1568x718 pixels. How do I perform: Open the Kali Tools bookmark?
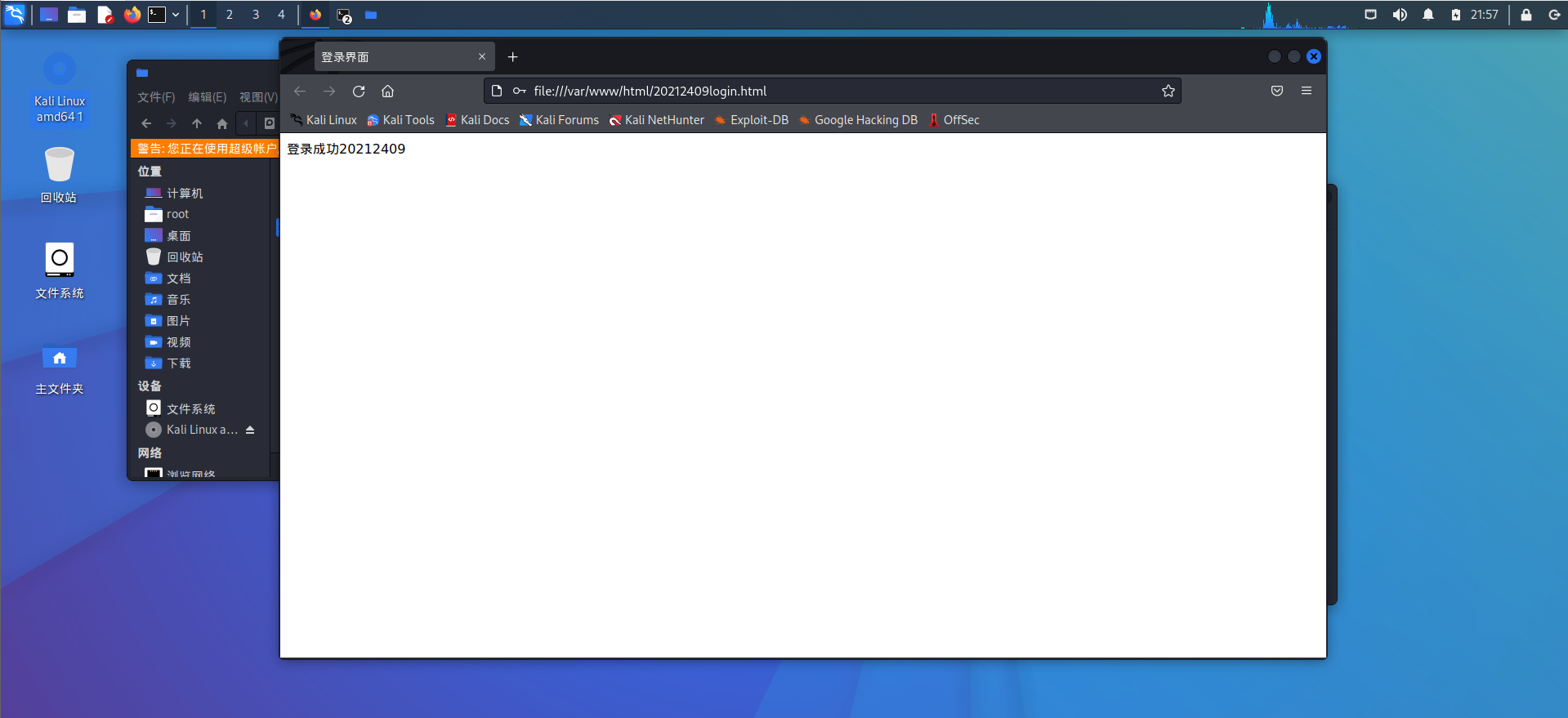[x=400, y=120]
